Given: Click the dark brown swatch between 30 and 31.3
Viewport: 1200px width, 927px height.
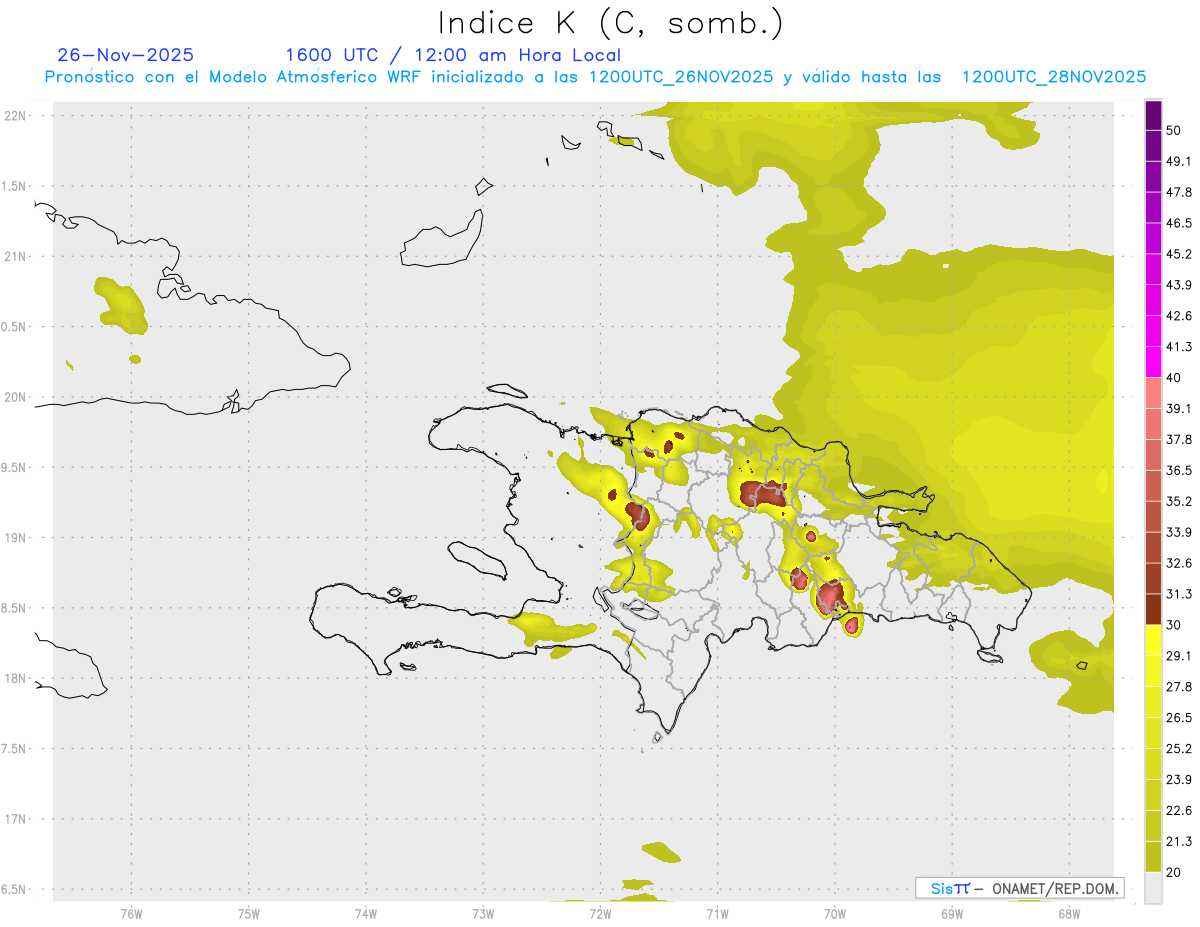Looking at the screenshot, I should coord(1153,610).
